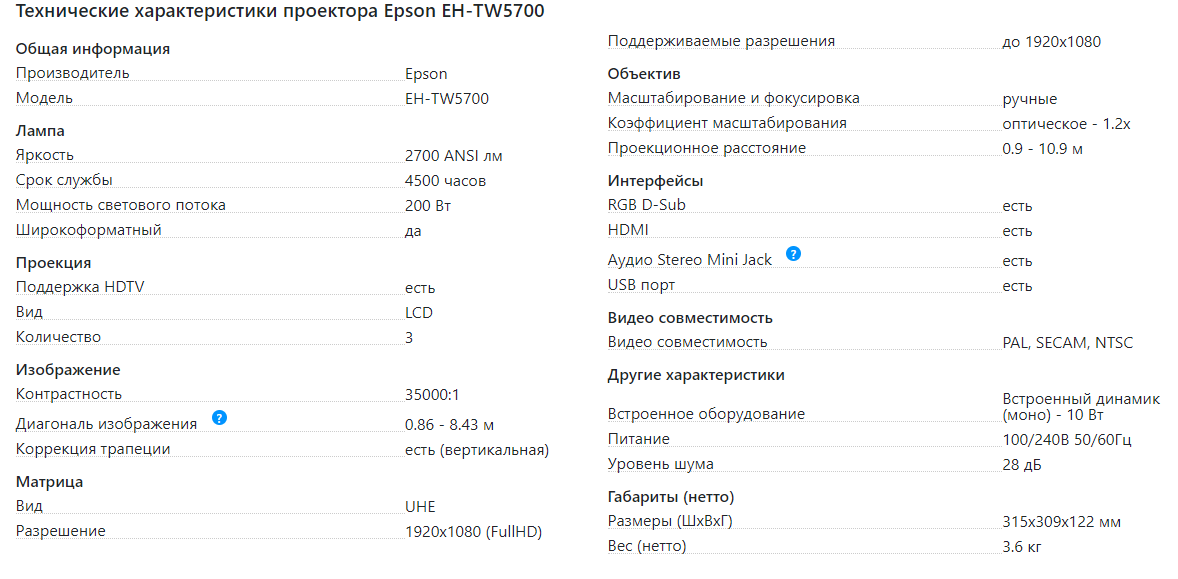Viewport: 1178px width, 579px height.
Task: Click the Поддерживаемые разрешения label
Action: tap(721, 42)
